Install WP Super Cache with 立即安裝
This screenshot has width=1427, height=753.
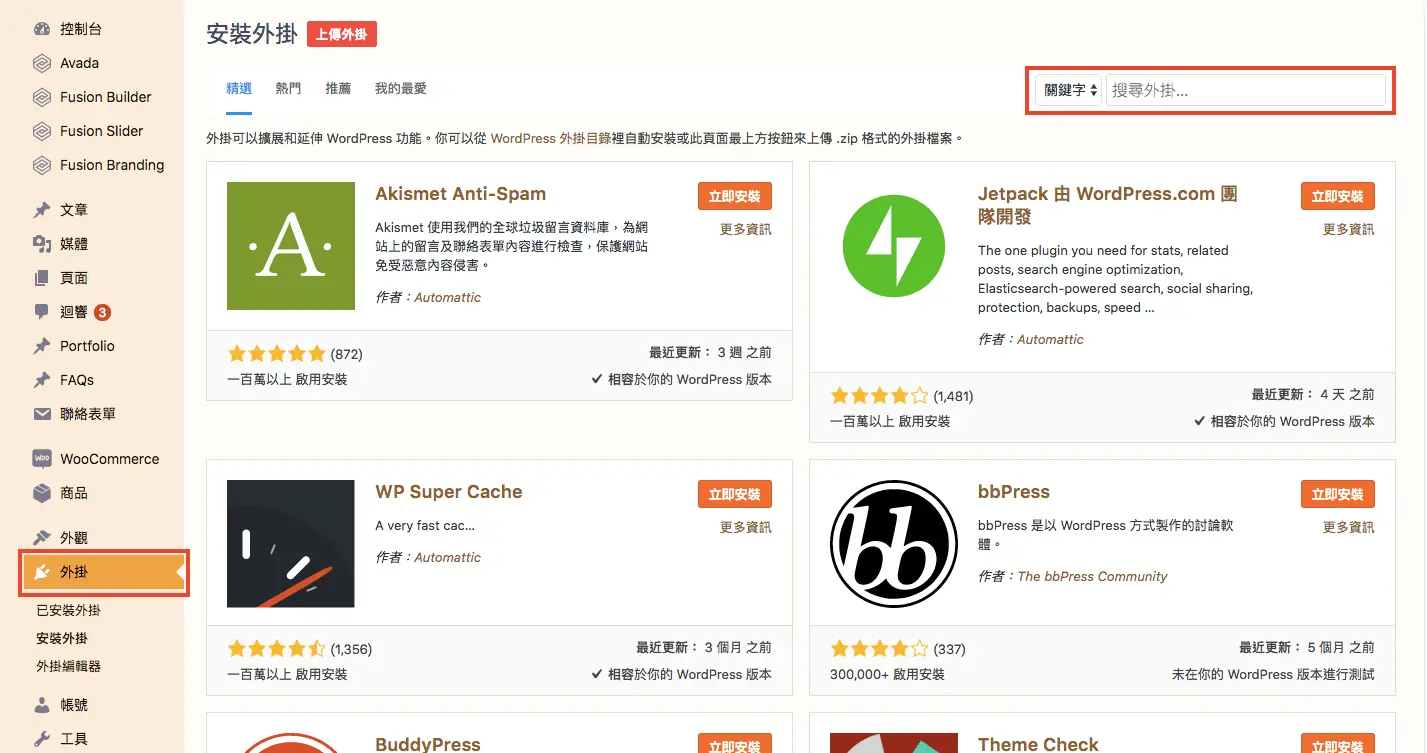pyautogui.click(x=735, y=494)
